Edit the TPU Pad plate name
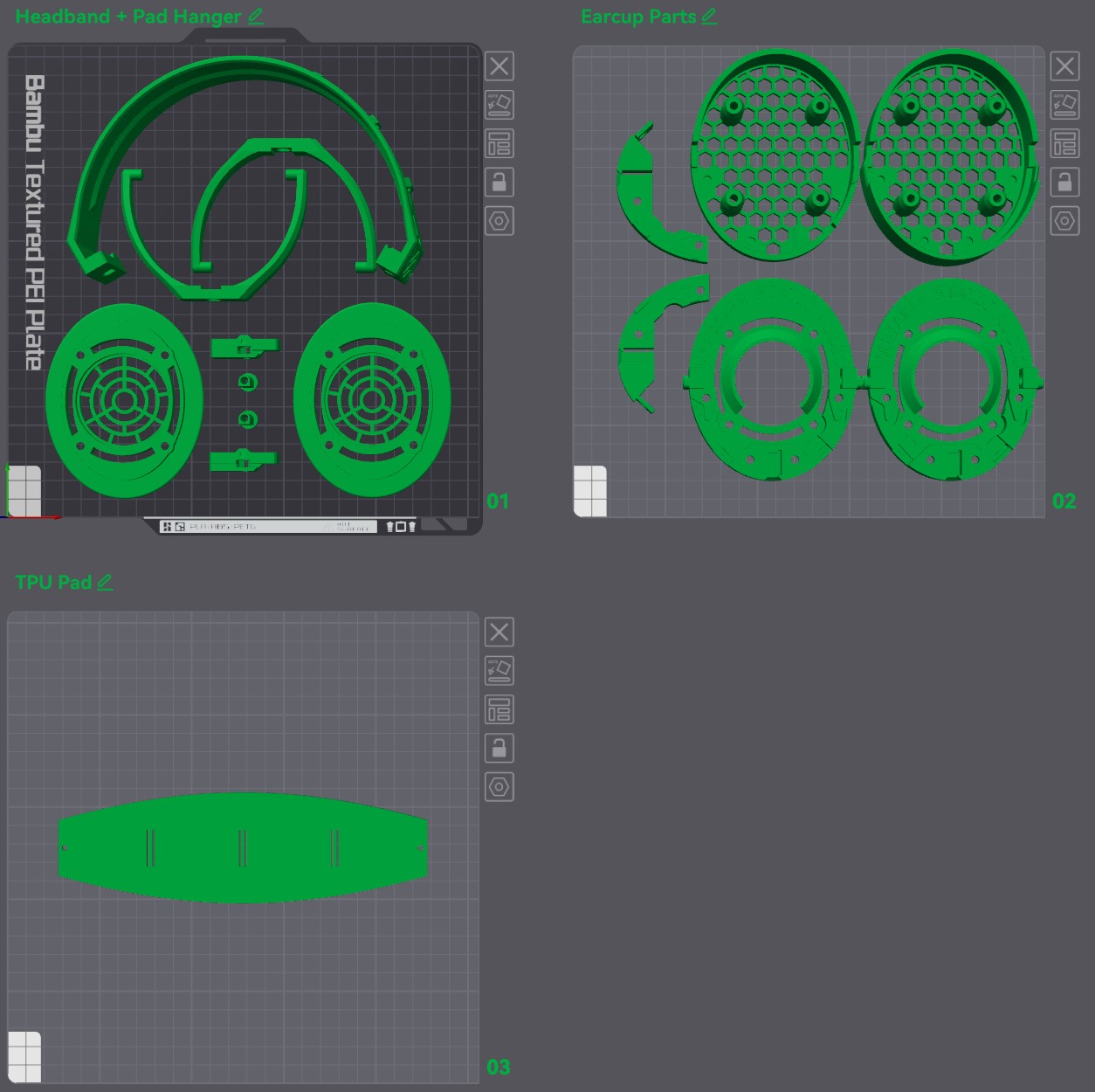The height and width of the screenshot is (1092, 1095). (x=105, y=583)
